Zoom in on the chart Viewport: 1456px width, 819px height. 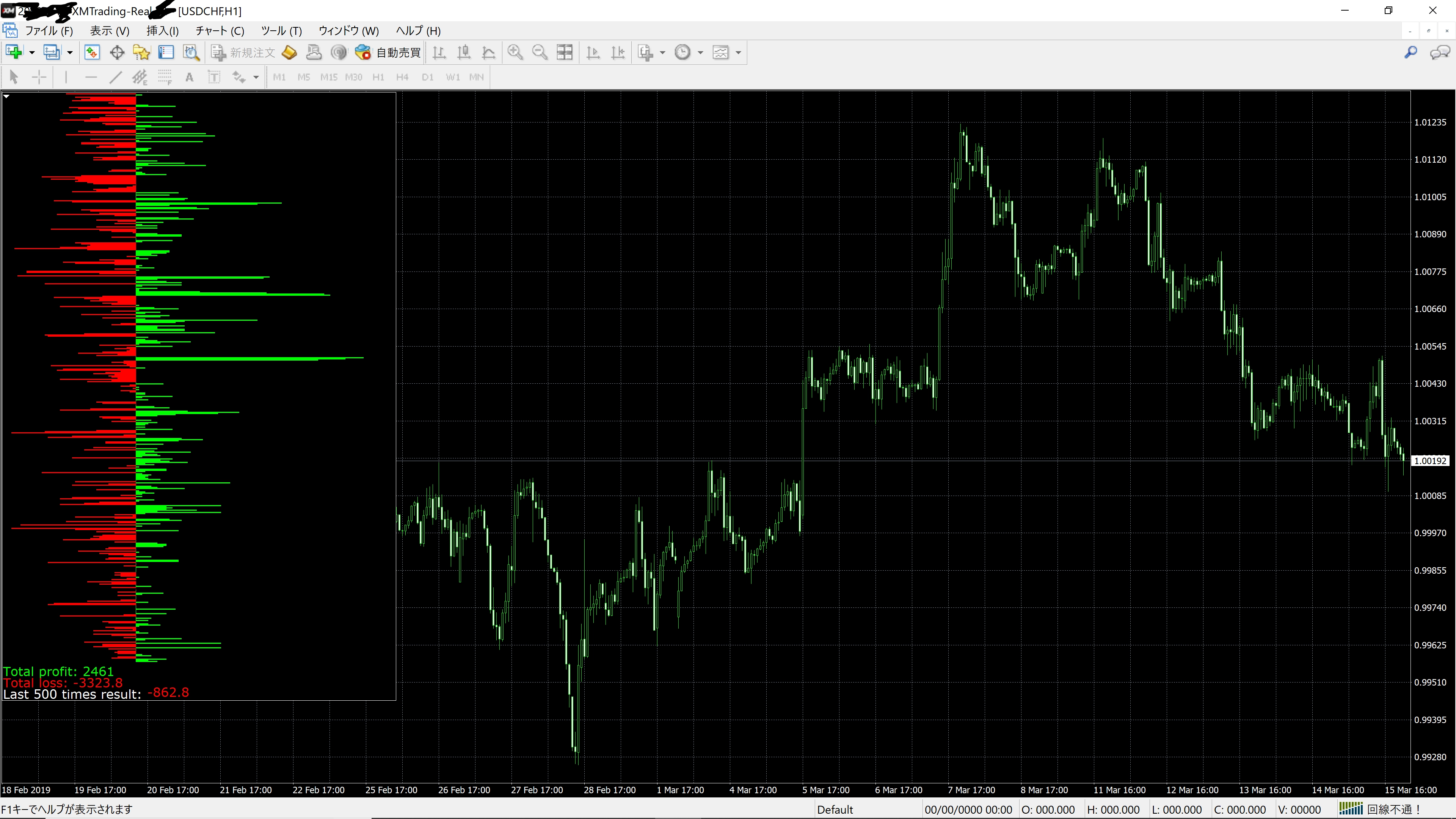(x=515, y=52)
